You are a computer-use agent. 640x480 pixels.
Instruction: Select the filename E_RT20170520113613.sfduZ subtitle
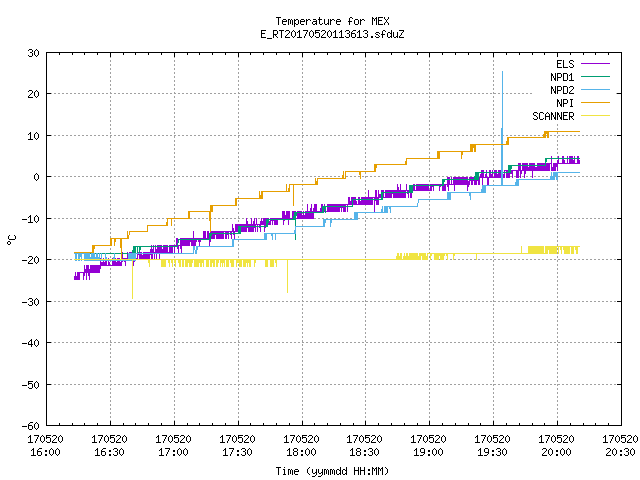pos(332,34)
